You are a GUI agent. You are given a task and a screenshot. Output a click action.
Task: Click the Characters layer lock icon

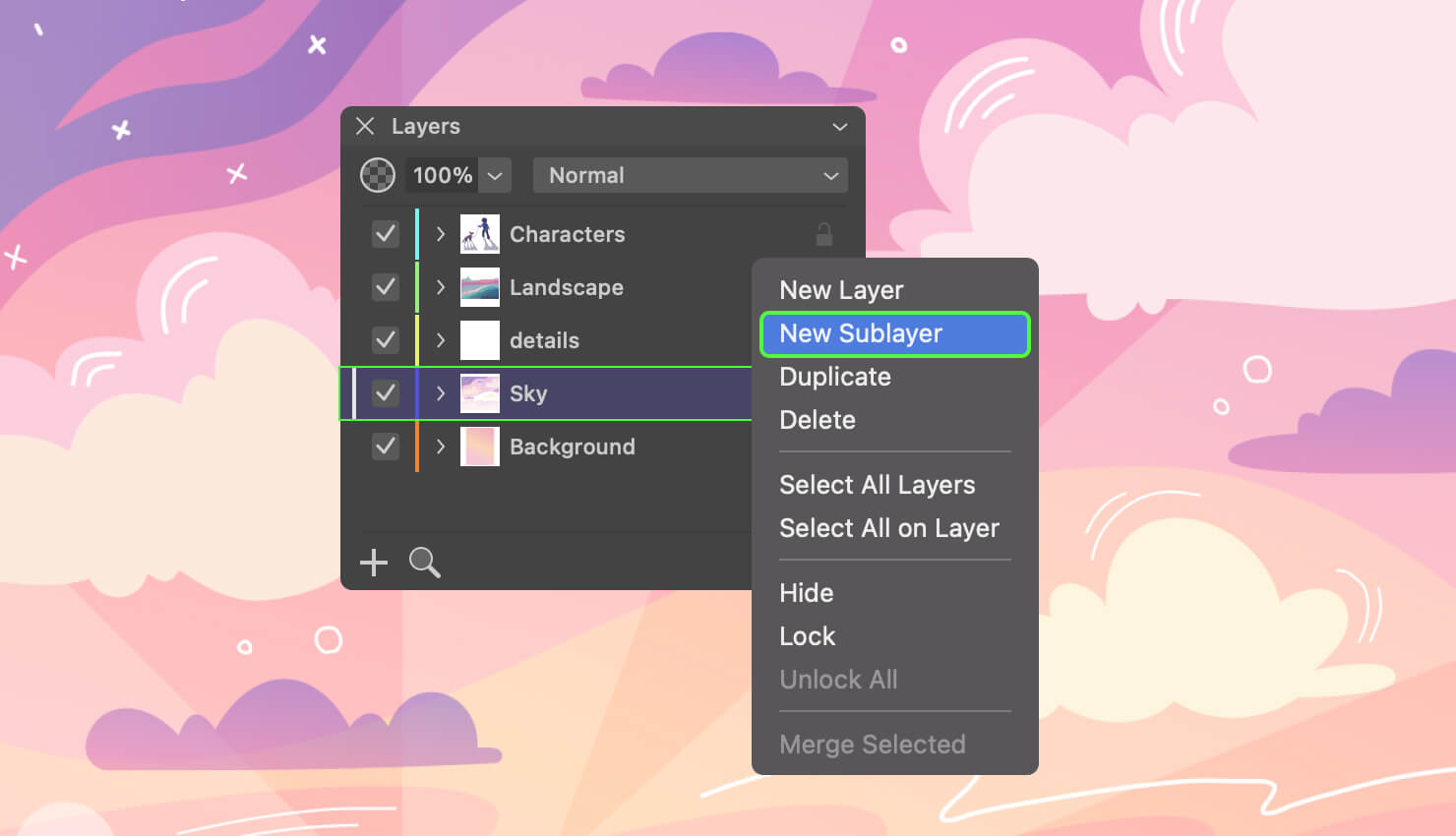[x=824, y=234]
